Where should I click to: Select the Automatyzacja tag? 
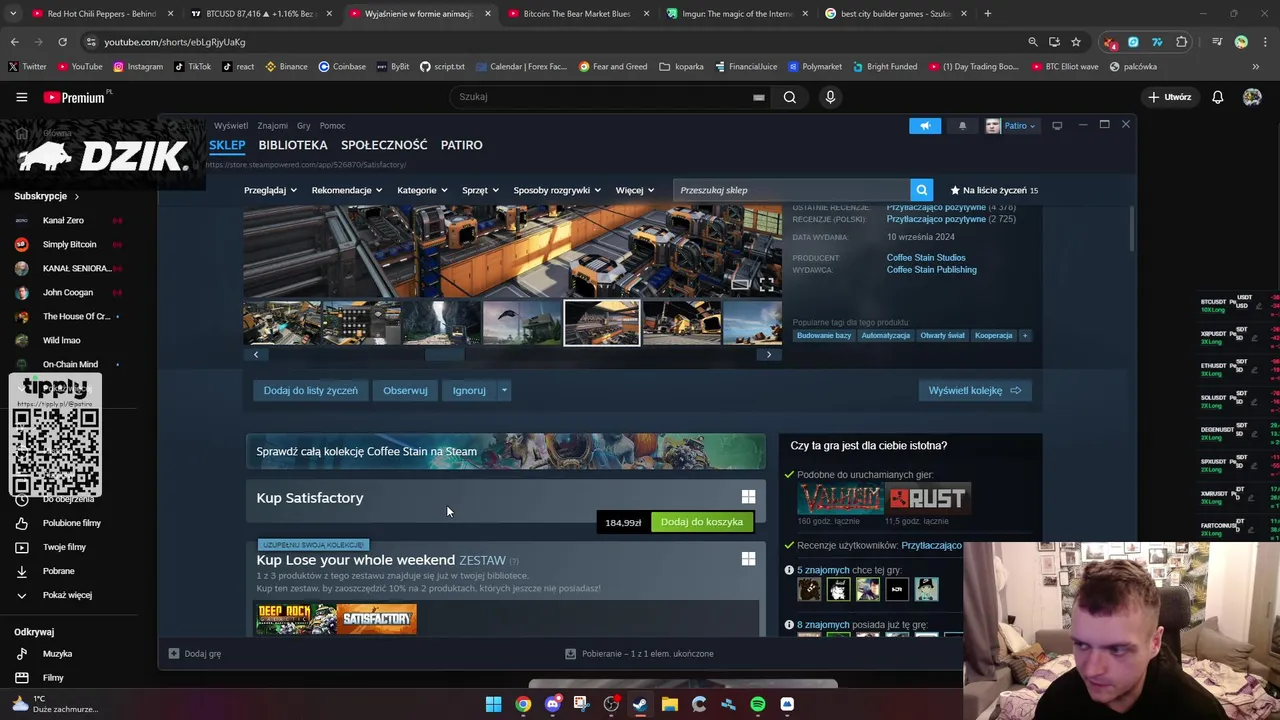[x=886, y=336]
